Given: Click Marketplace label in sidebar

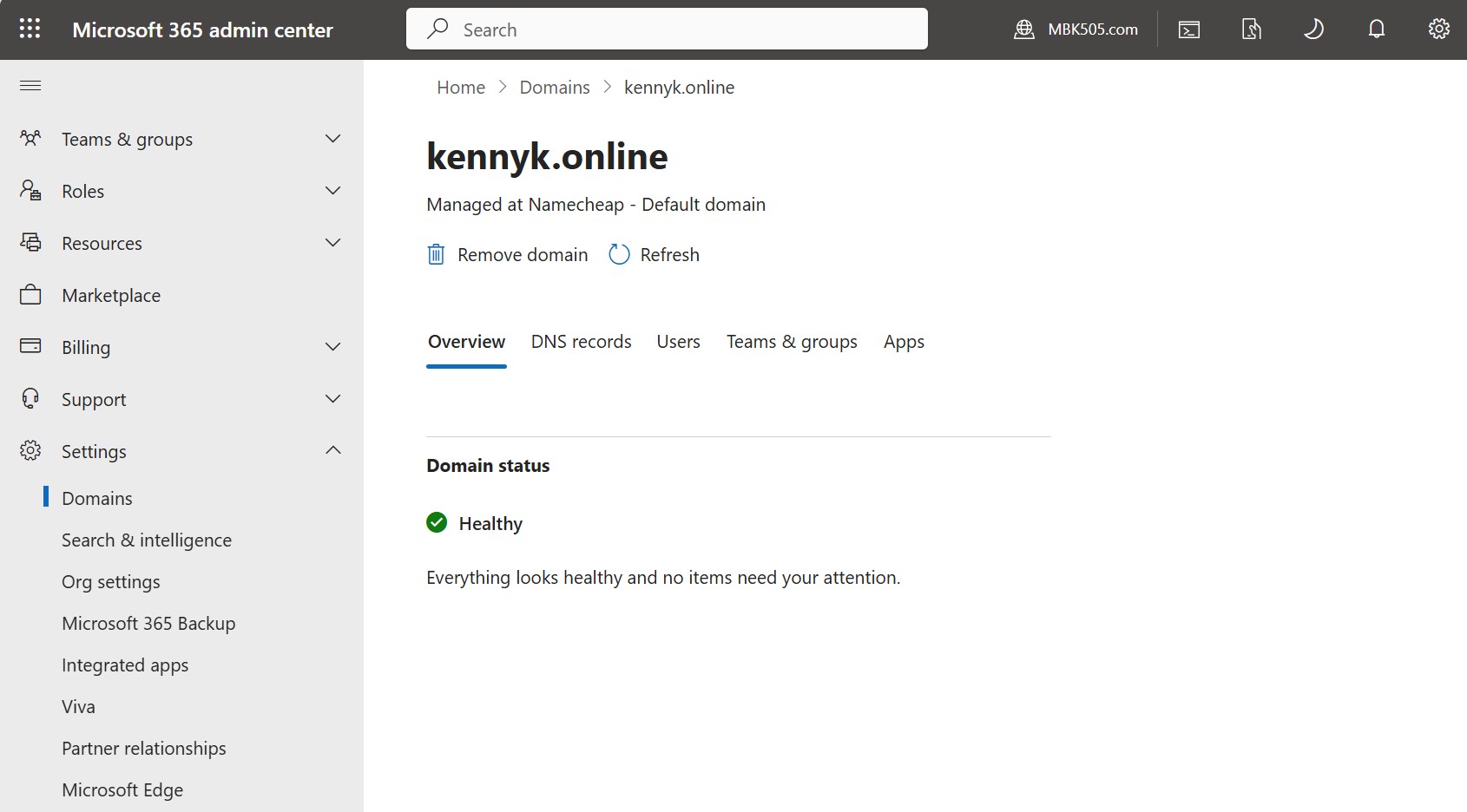Looking at the screenshot, I should tap(111, 295).
